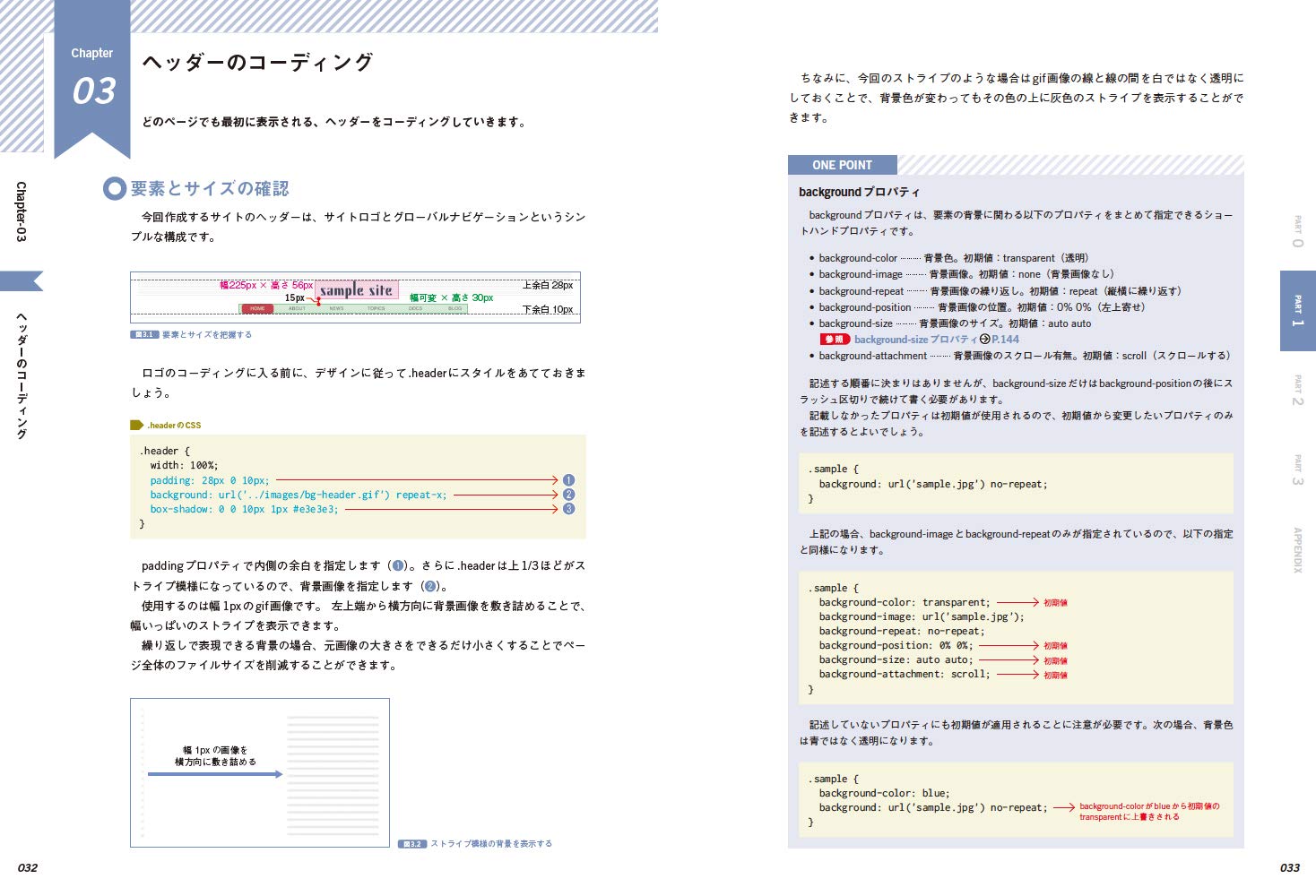The image size is (1316, 896).
Task: Click the caption 要素とサイズを把握する
Action: pos(207,335)
